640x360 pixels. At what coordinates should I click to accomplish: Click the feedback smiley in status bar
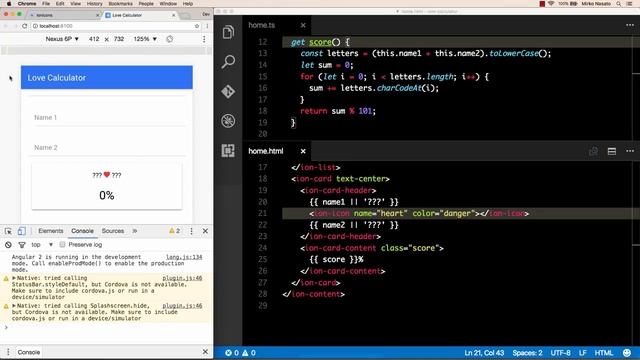627,353
